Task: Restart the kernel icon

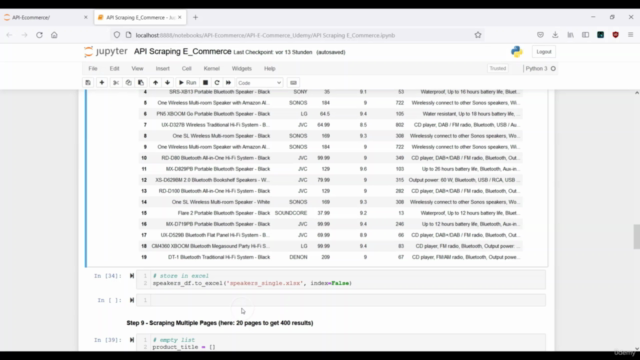Action: point(217,82)
